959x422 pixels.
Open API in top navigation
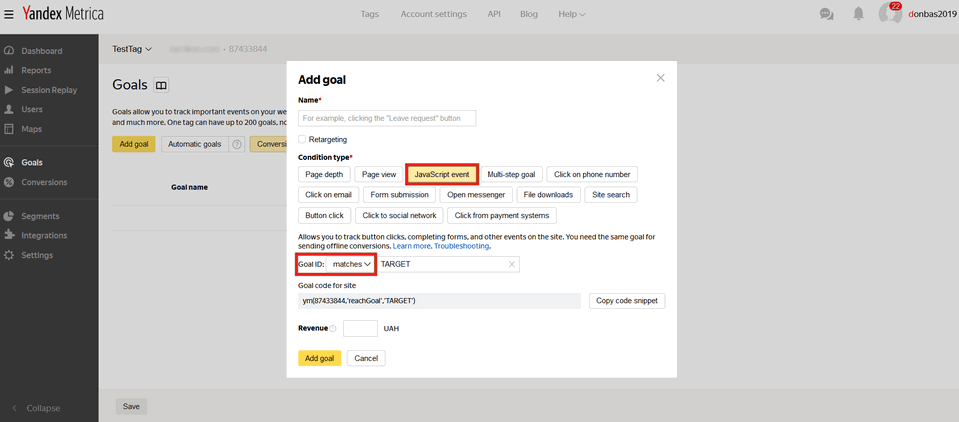(494, 14)
